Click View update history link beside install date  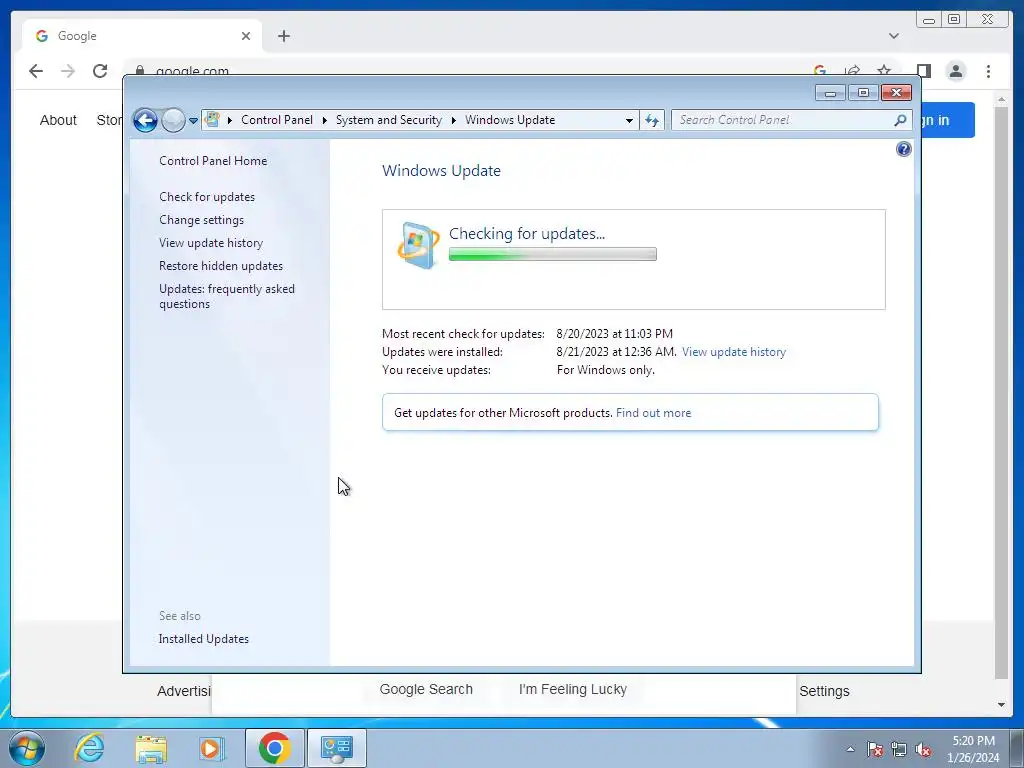tap(734, 352)
